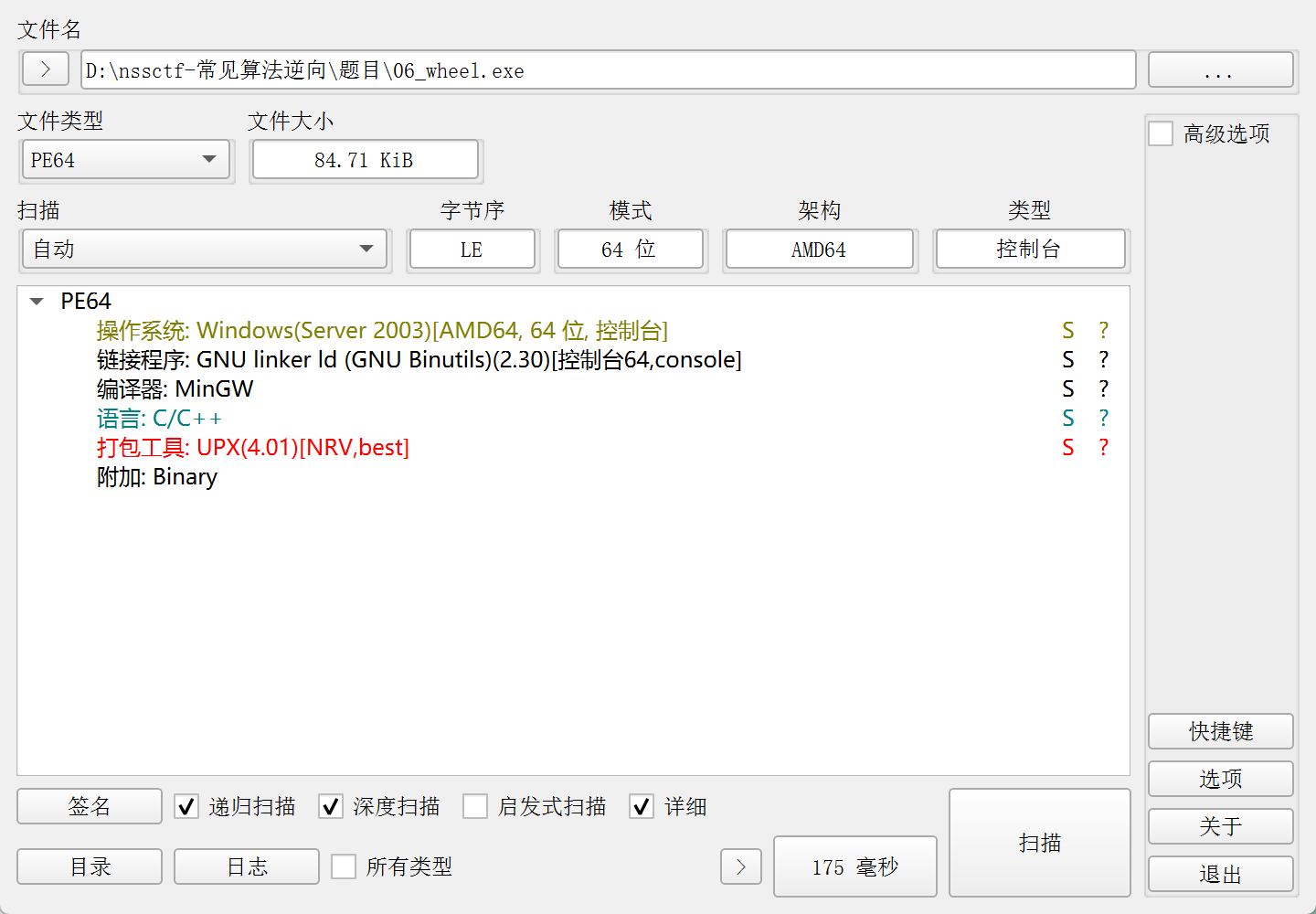Click the S link on MinGW compiler row
The height and width of the screenshot is (914, 1316).
point(1067,389)
